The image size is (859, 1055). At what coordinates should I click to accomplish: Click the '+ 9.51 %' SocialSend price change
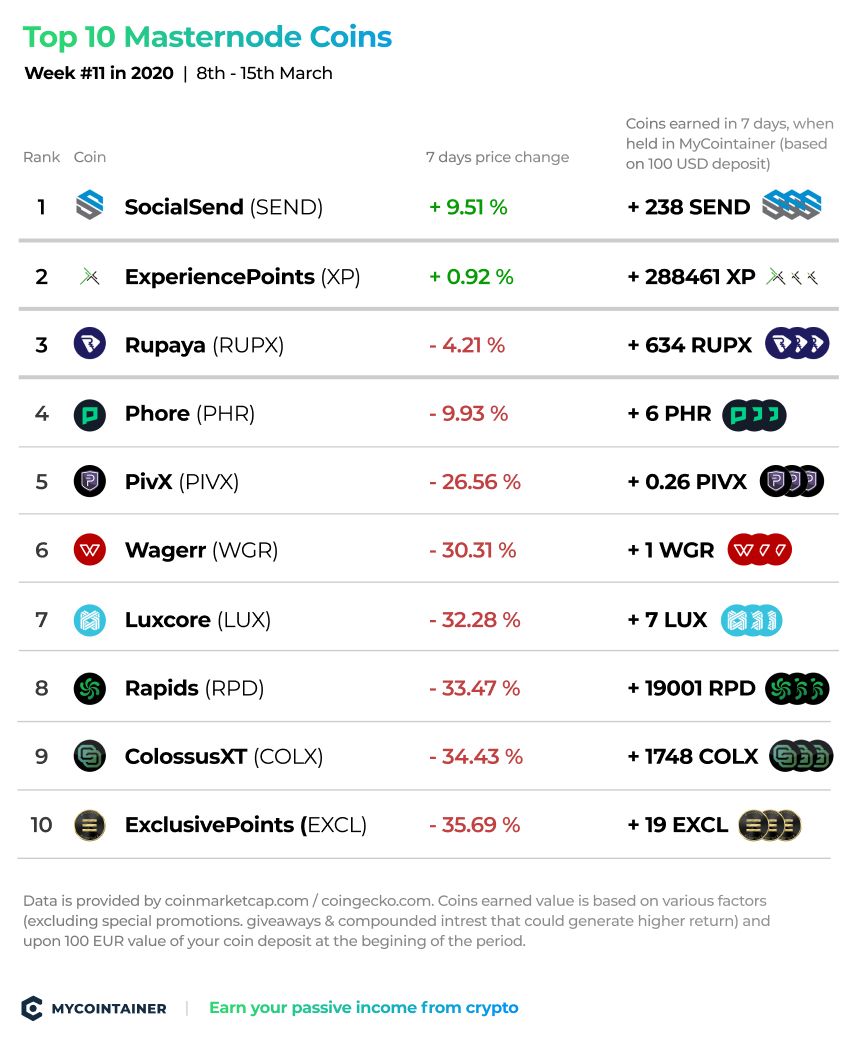pyautogui.click(x=468, y=207)
